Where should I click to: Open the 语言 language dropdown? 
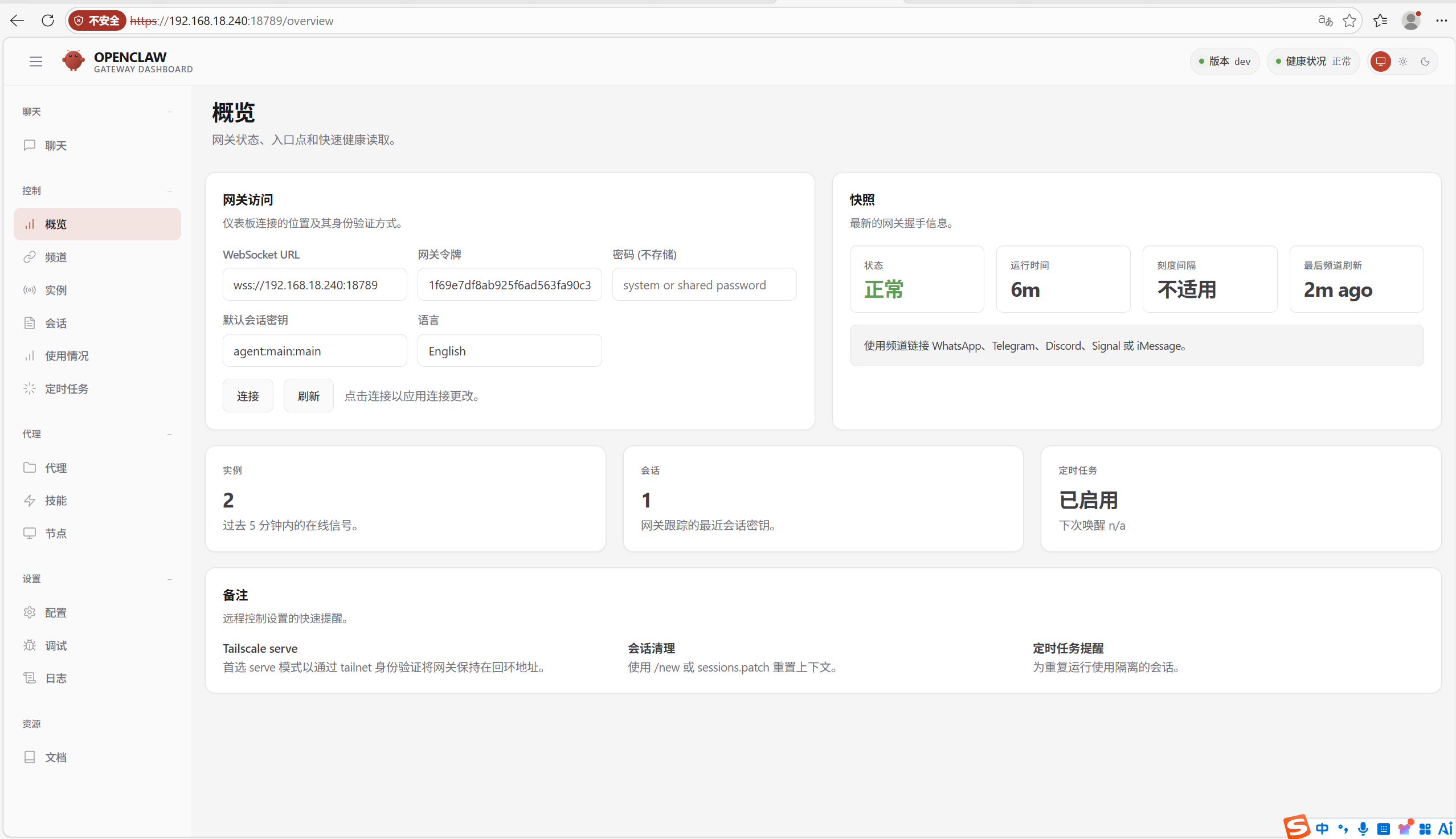pyautogui.click(x=509, y=350)
